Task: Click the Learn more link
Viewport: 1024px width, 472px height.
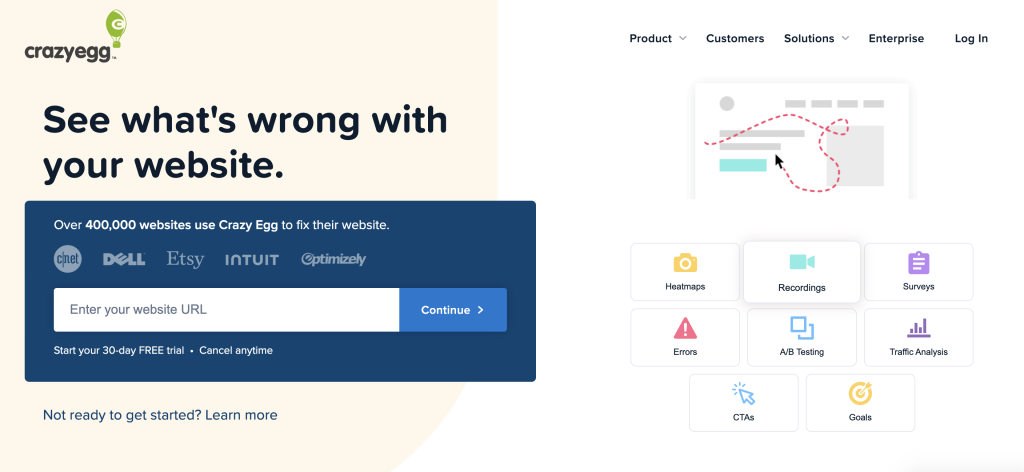Action: pos(241,415)
